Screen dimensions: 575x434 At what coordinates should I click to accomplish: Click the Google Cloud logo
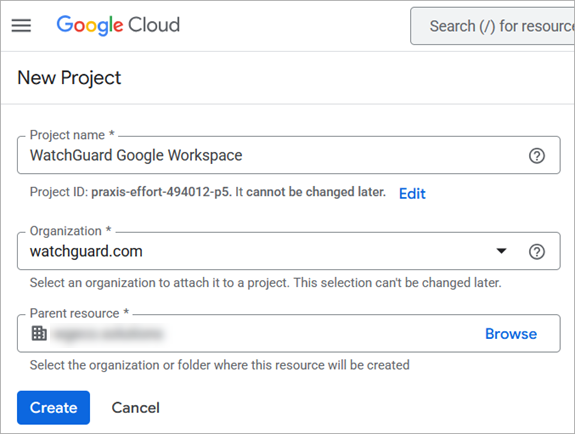click(x=118, y=25)
